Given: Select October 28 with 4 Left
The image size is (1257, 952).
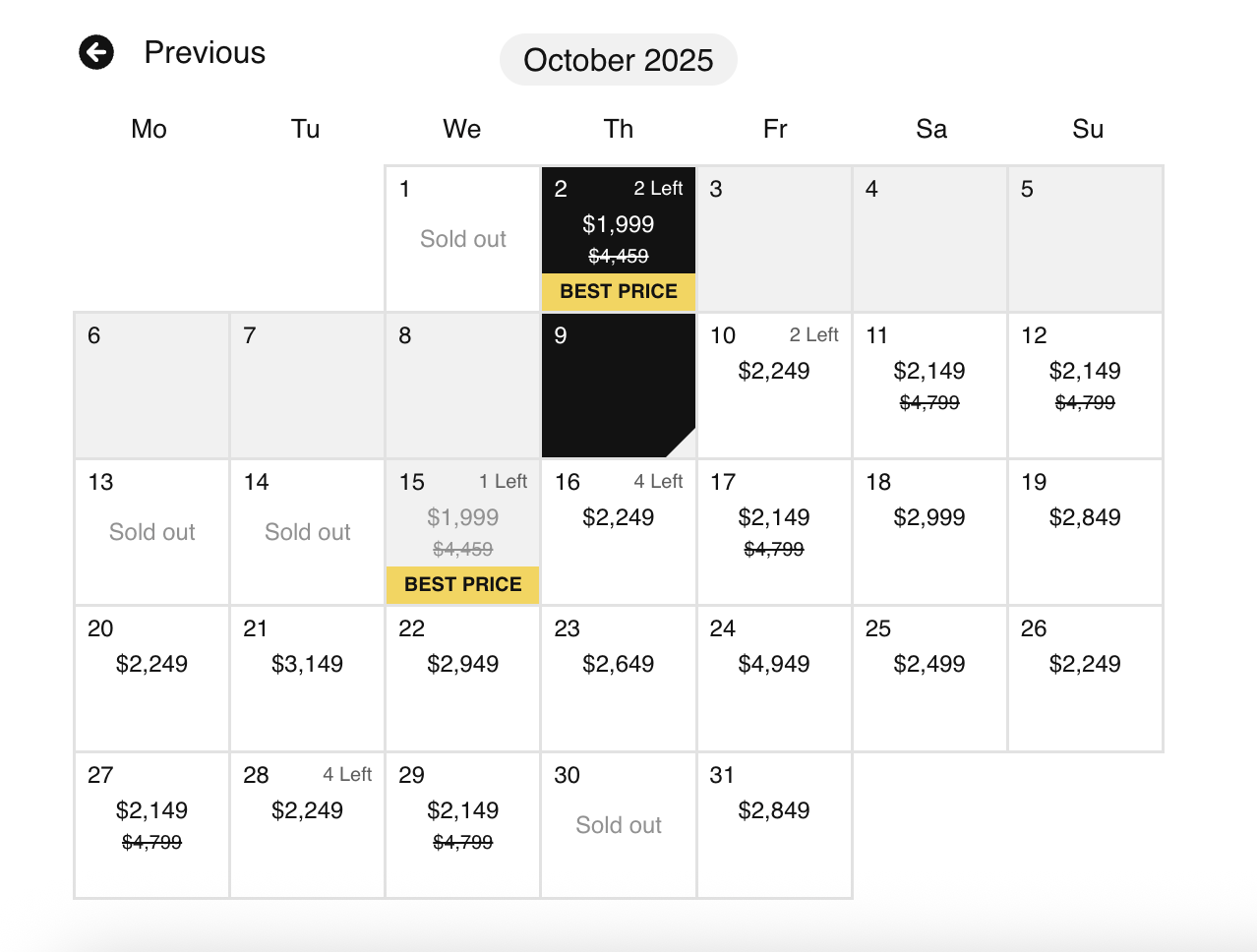Looking at the screenshot, I should click(x=307, y=825).
